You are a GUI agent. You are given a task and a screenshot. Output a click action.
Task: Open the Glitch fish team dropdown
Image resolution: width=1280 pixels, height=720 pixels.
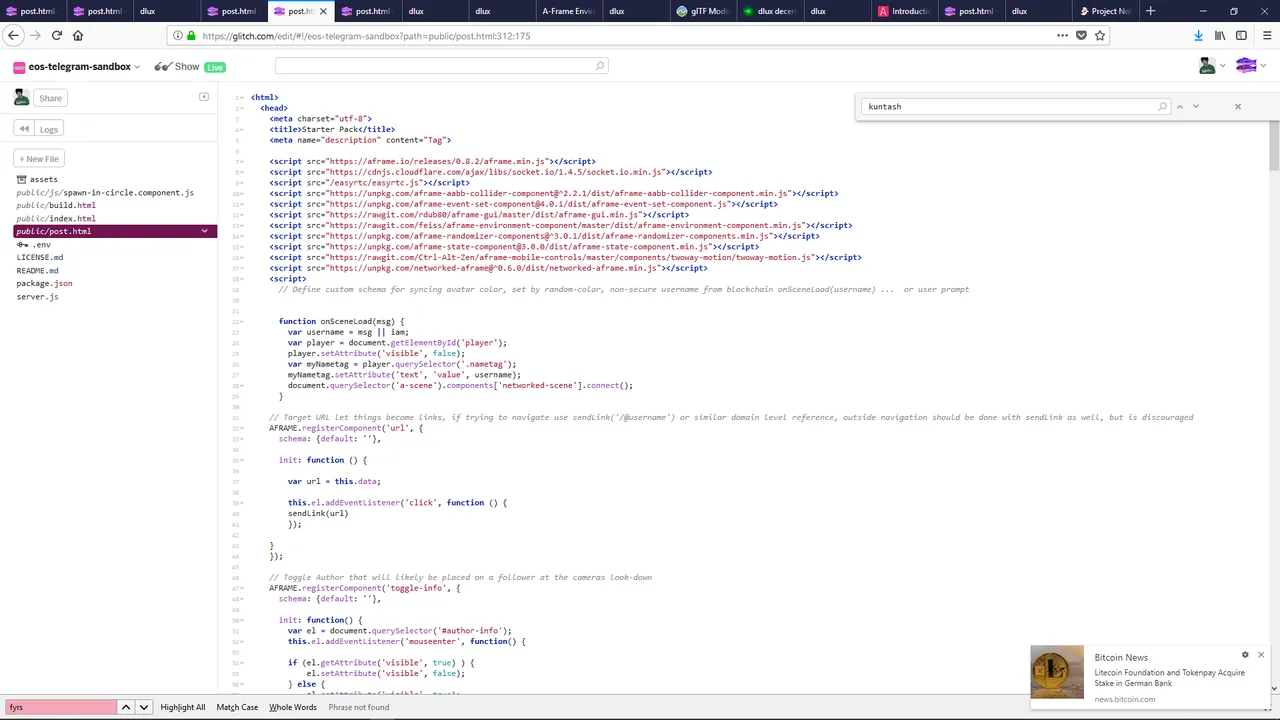click(x=1250, y=66)
